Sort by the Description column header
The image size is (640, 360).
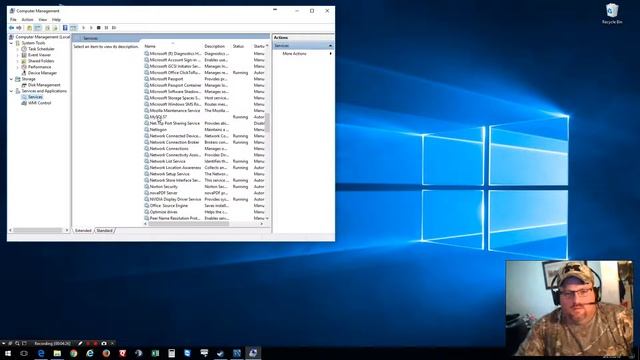(217, 47)
